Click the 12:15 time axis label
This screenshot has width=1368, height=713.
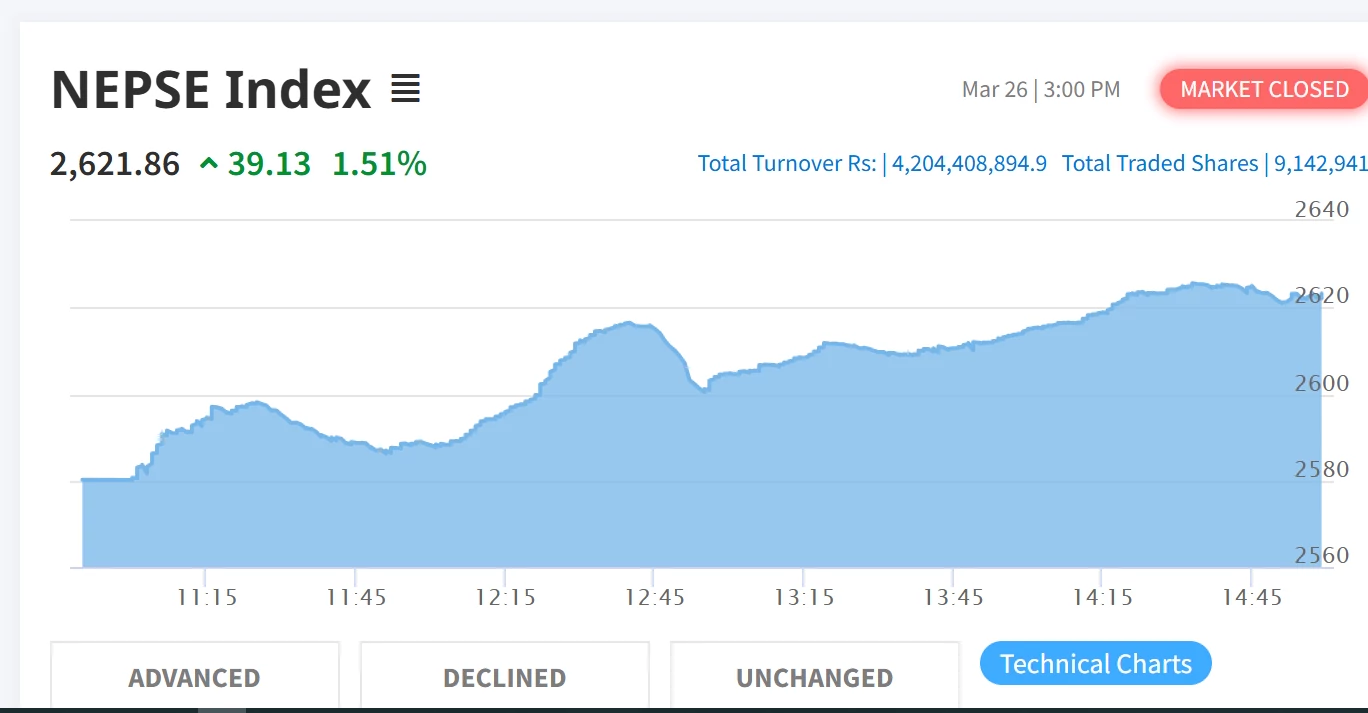click(505, 597)
